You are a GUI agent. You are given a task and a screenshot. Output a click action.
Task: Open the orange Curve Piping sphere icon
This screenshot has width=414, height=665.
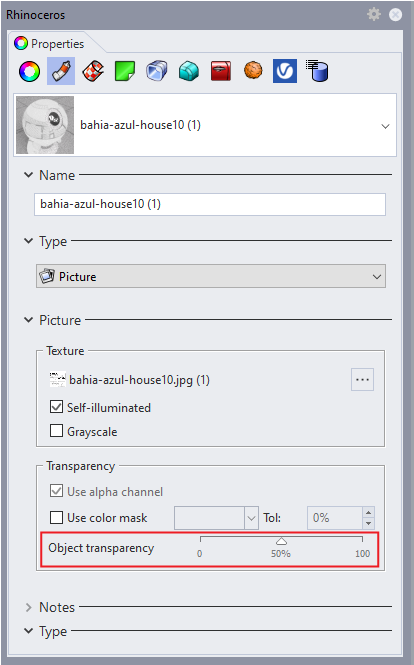click(253, 70)
